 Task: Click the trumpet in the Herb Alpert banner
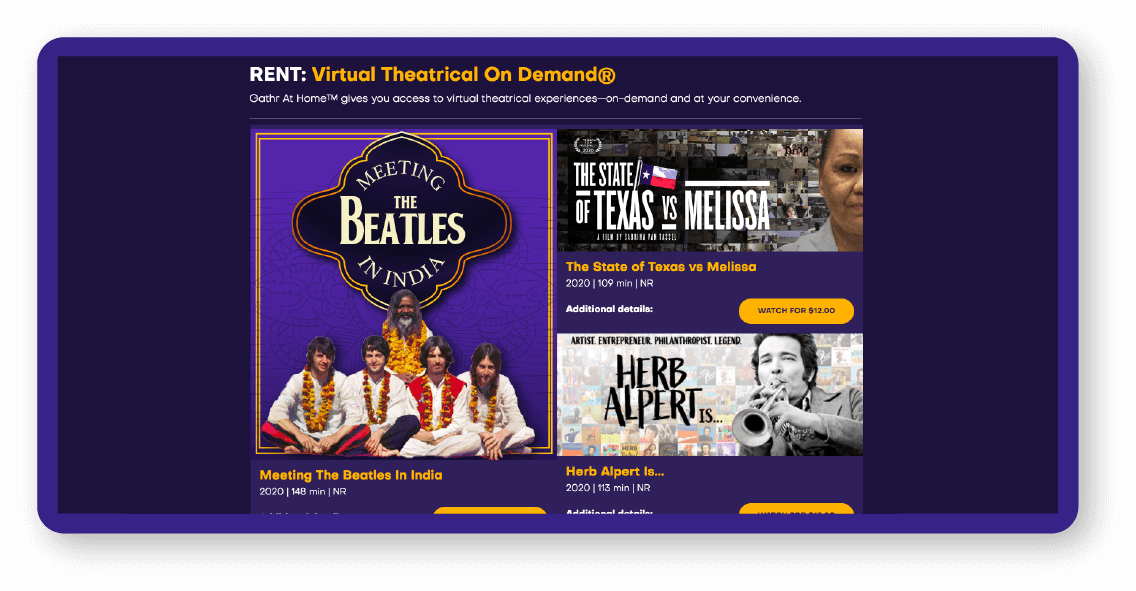[x=760, y=417]
